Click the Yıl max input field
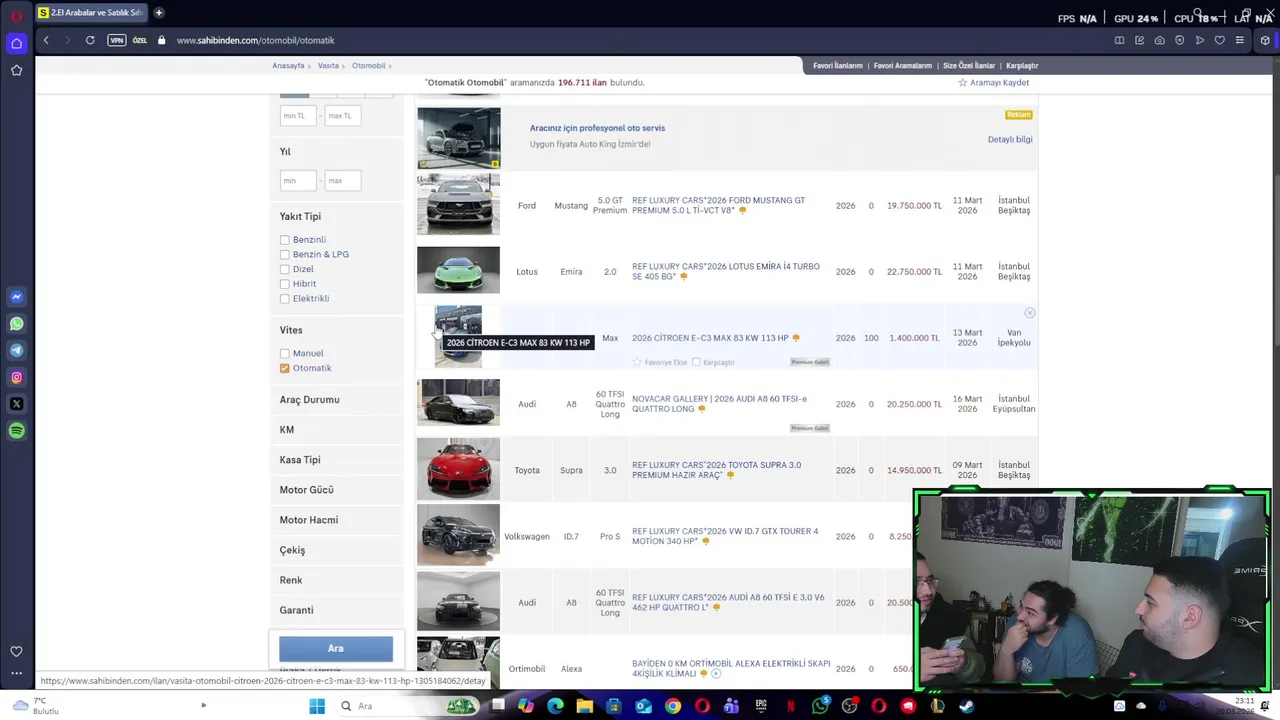The height and width of the screenshot is (720, 1280). point(342,181)
